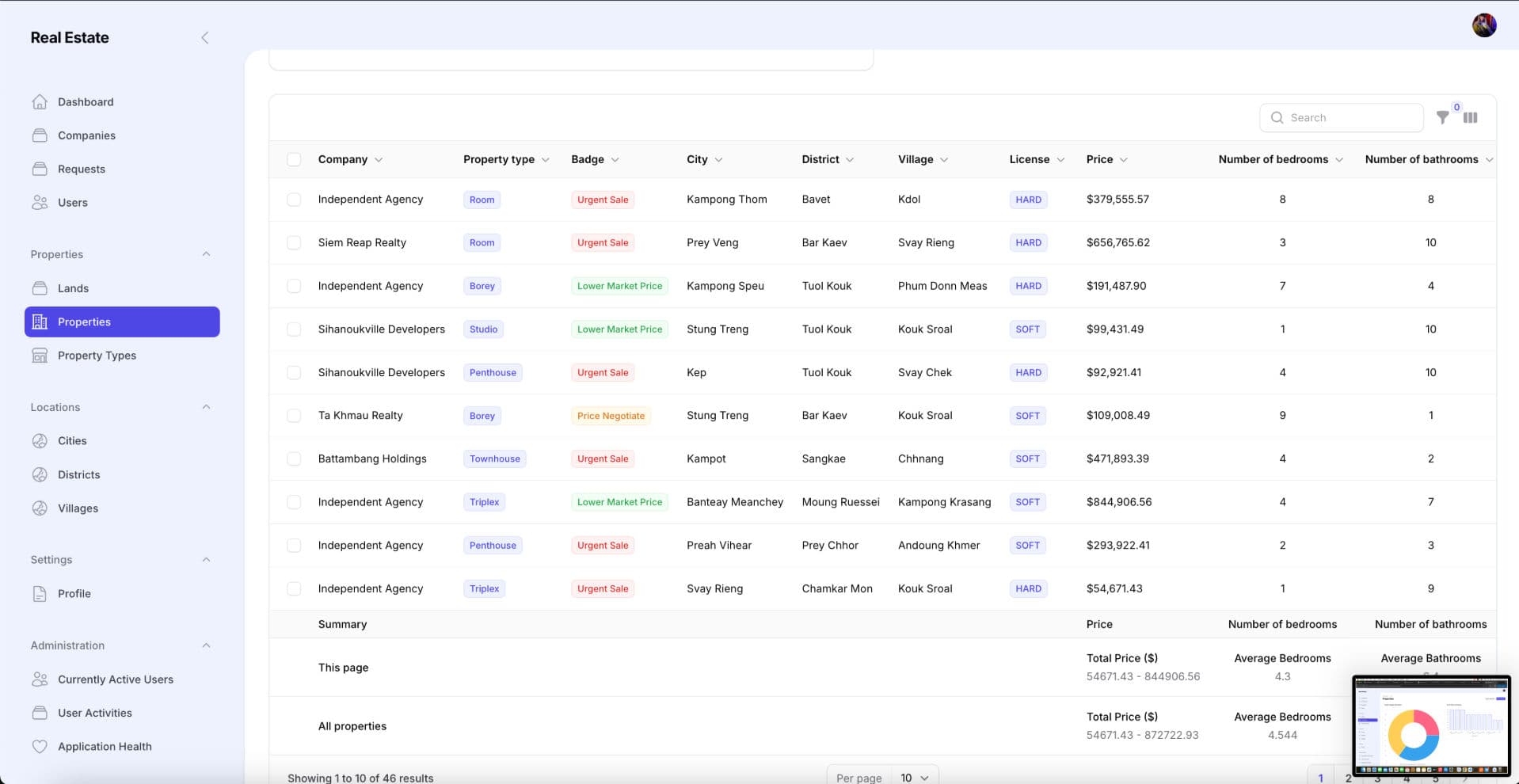The width and height of the screenshot is (1519, 784).
Task: Click the Villages globe icon
Action: pos(40,508)
